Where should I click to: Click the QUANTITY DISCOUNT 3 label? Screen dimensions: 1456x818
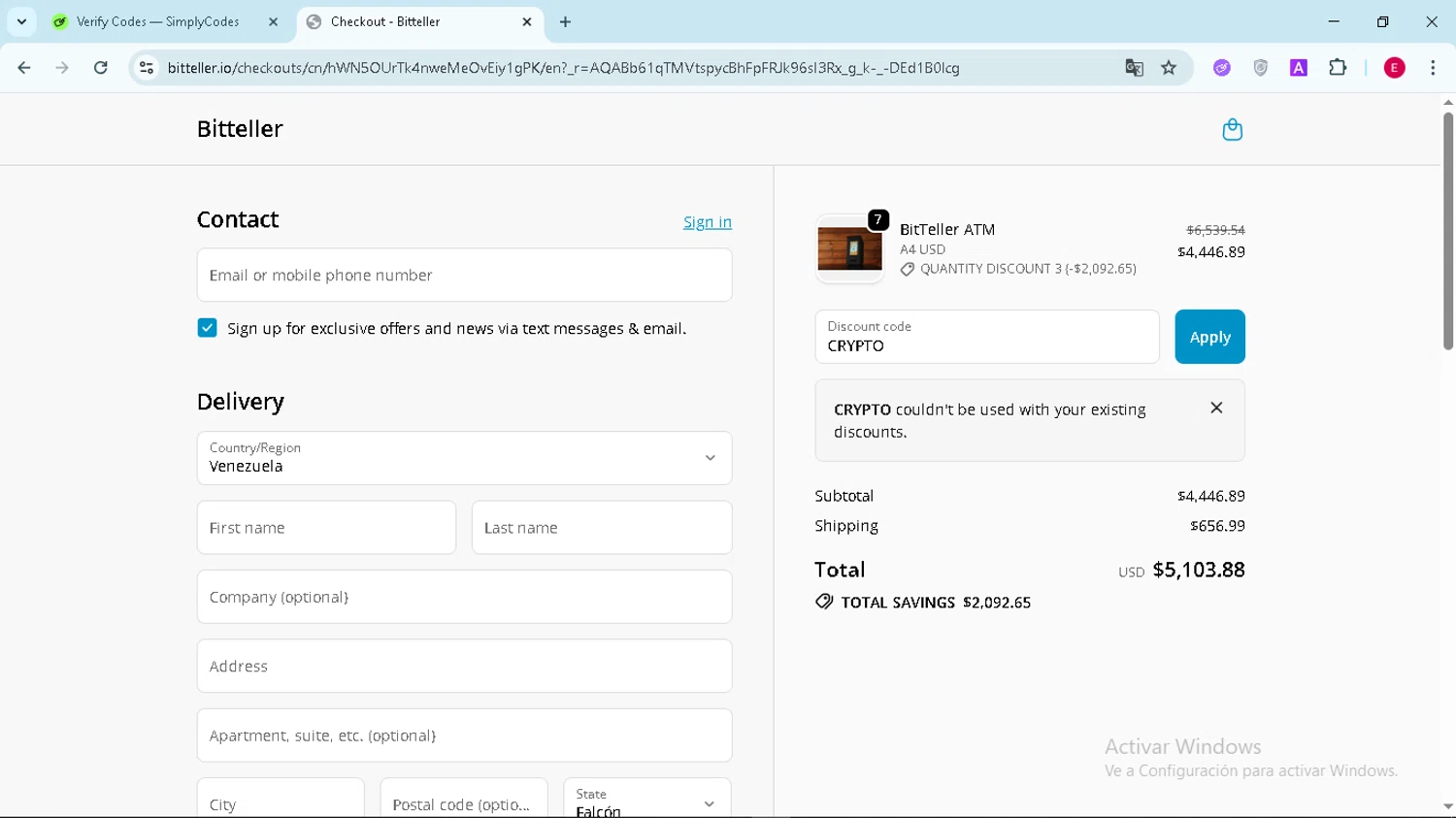point(1028,269)
